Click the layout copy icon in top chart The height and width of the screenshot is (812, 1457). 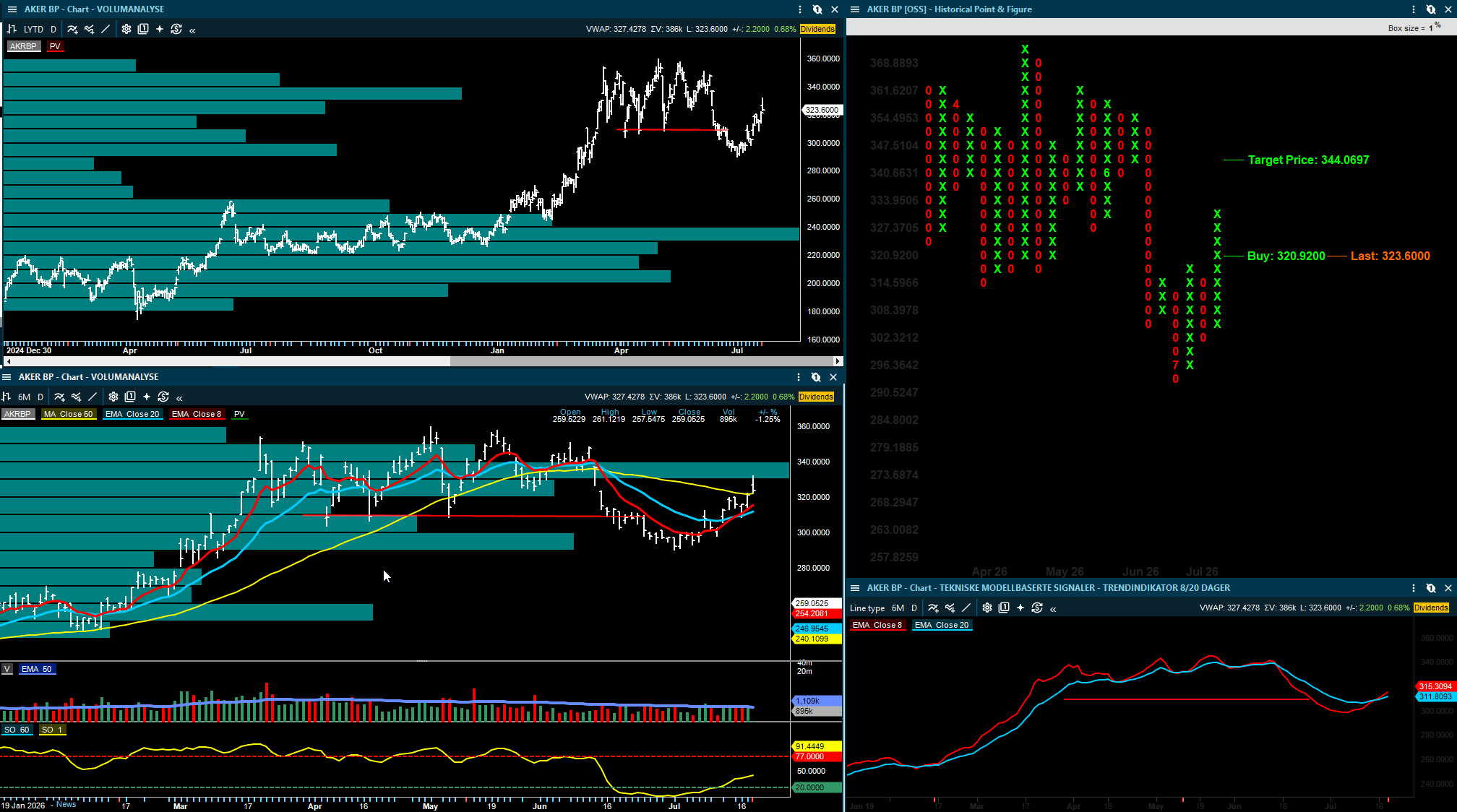click(x=143, y=30)
